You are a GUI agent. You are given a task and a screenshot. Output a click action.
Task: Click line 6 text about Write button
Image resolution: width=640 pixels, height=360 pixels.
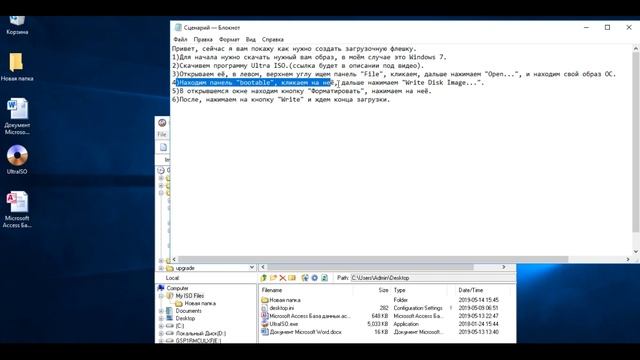click(281, 100)
